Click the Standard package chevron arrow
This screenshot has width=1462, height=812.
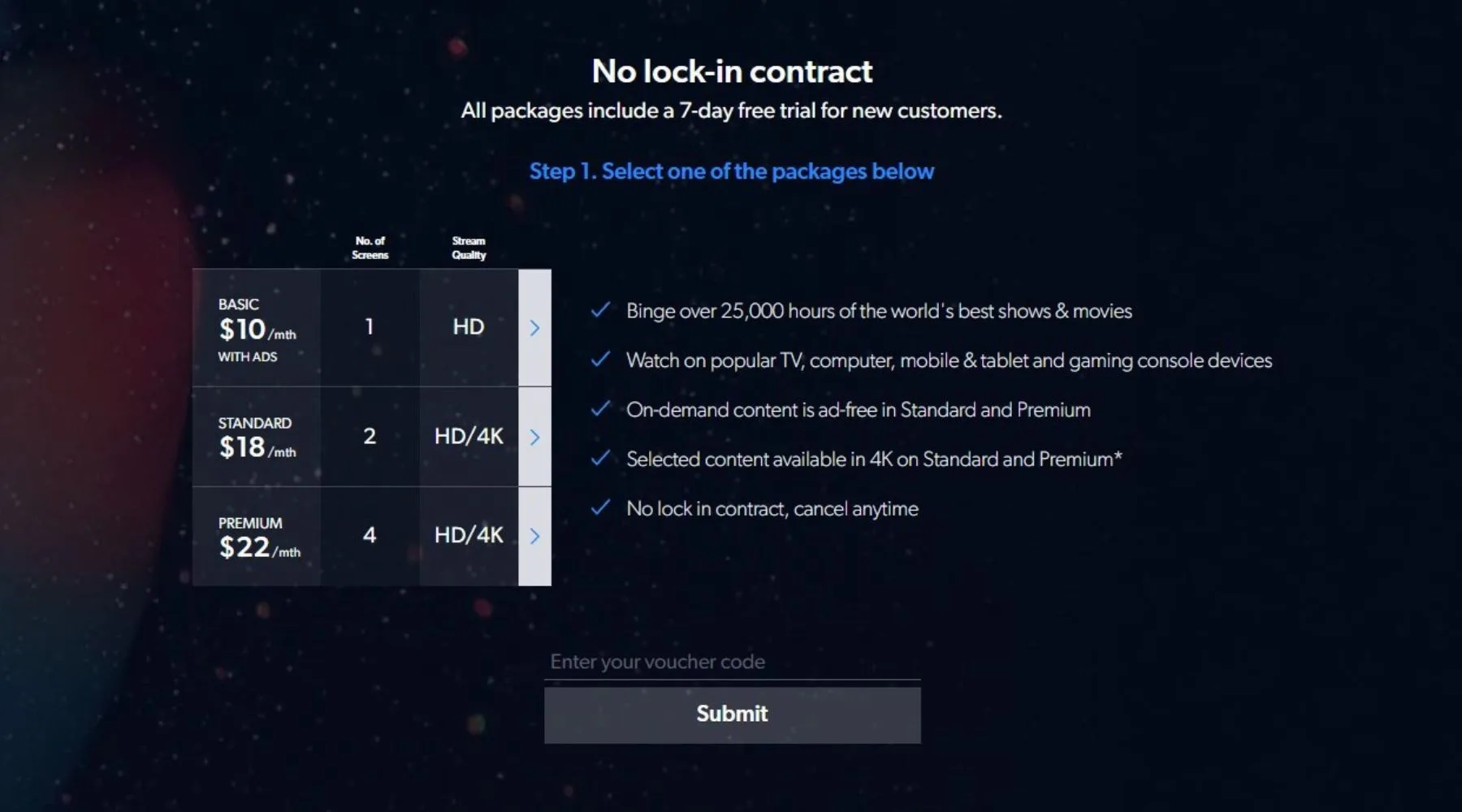(534, 437)
